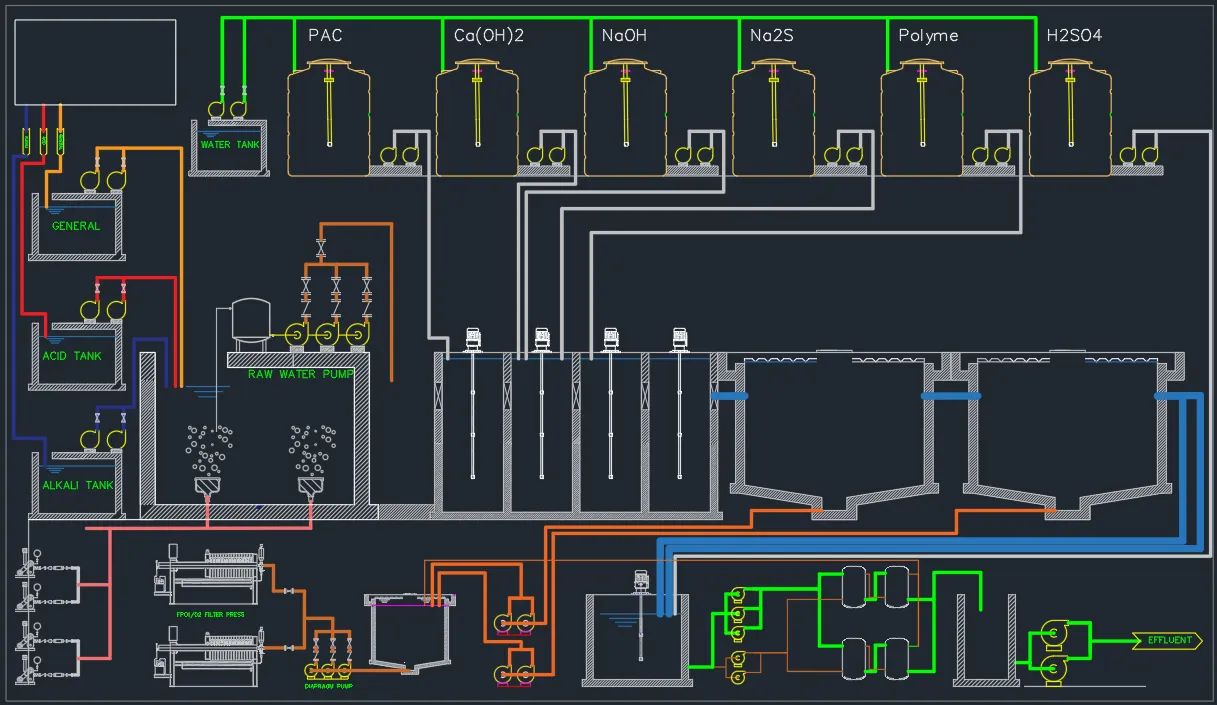Select the DIAPHRAGM PUMP label

pyautogui.click(x=328, y=687)
